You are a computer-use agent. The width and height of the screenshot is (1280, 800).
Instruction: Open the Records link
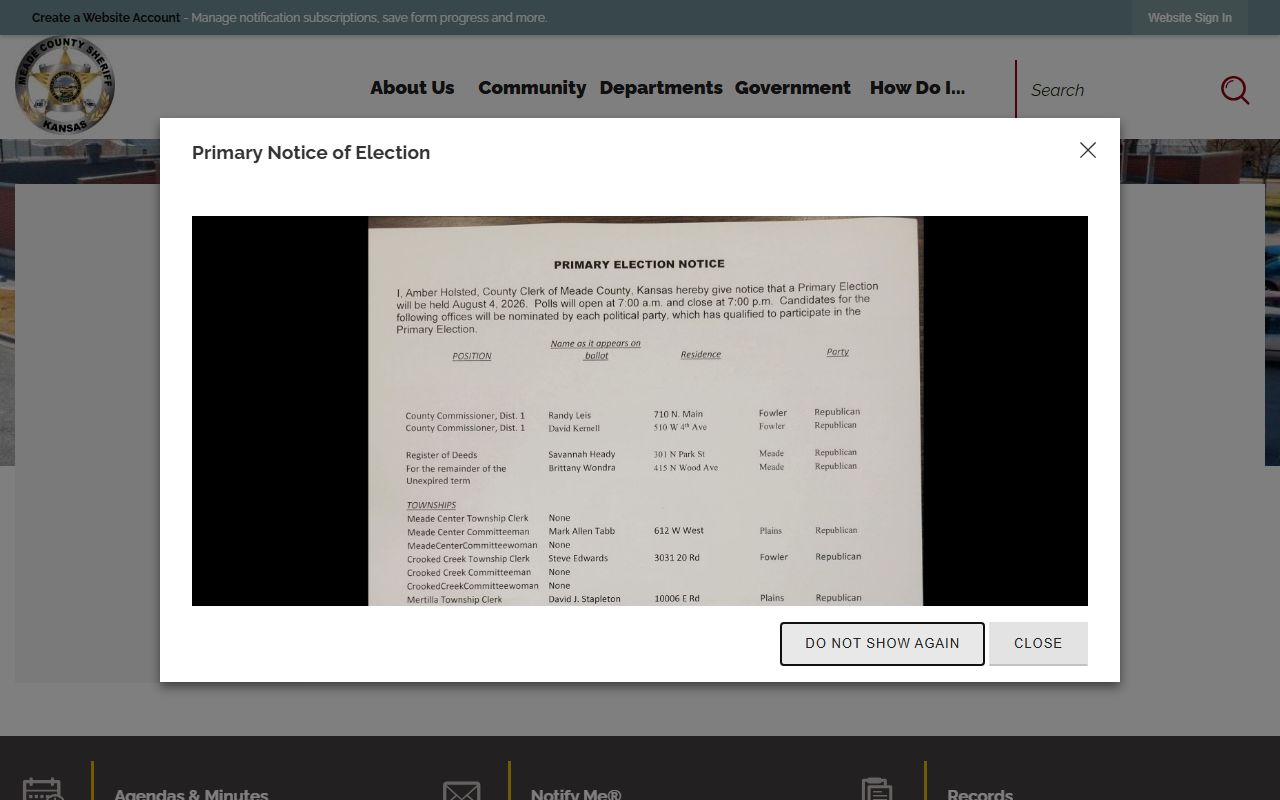pos(980,794)
